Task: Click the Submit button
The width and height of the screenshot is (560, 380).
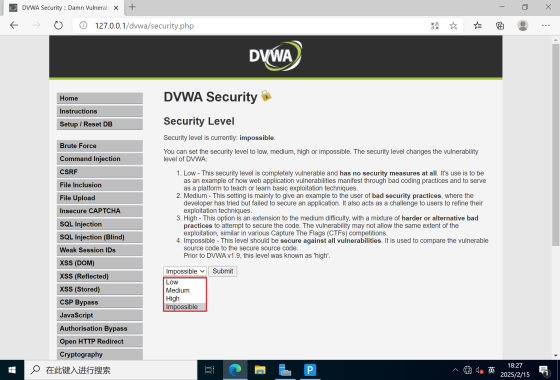Action: [223, 271]
